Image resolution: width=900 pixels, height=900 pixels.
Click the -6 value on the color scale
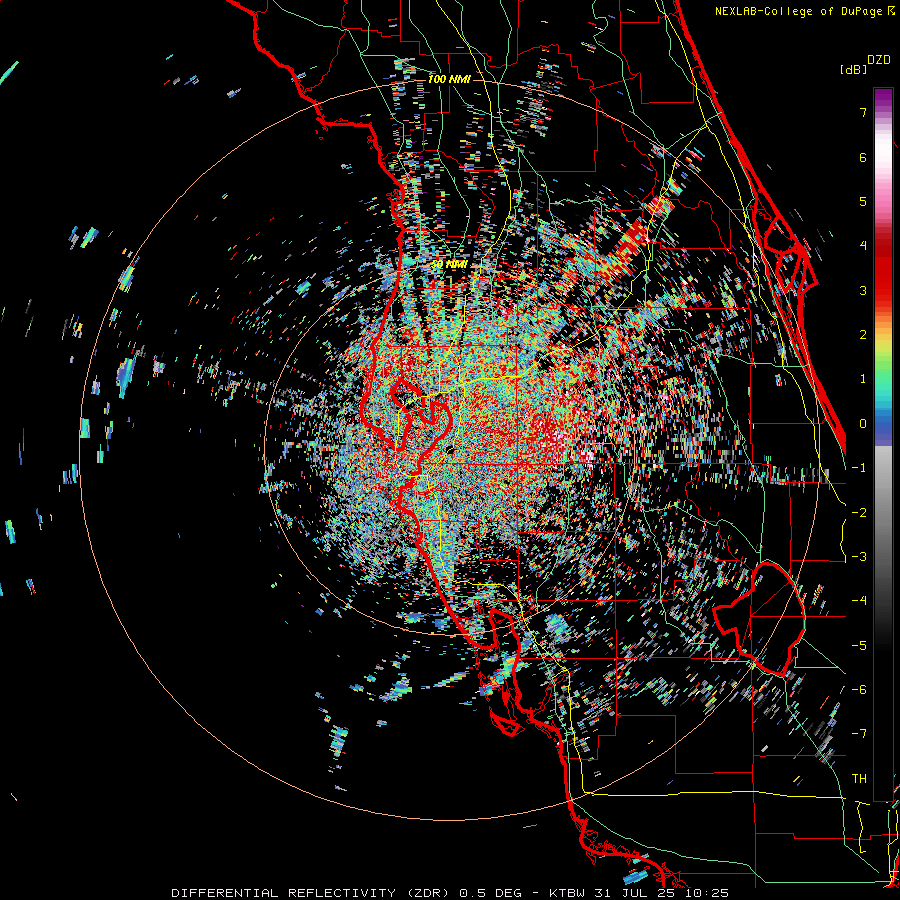tap(859, 690)
